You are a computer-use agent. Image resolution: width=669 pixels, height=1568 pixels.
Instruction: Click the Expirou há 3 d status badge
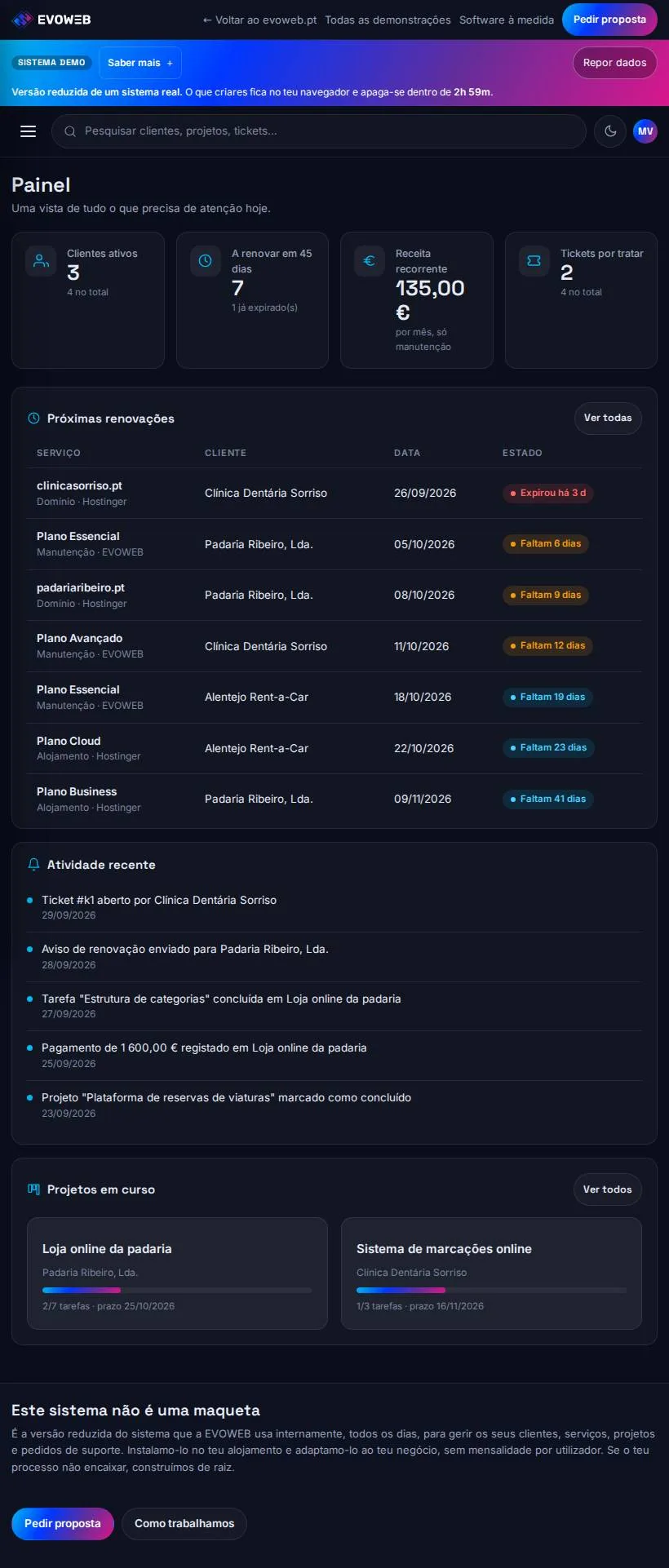[x=548, y=493]
